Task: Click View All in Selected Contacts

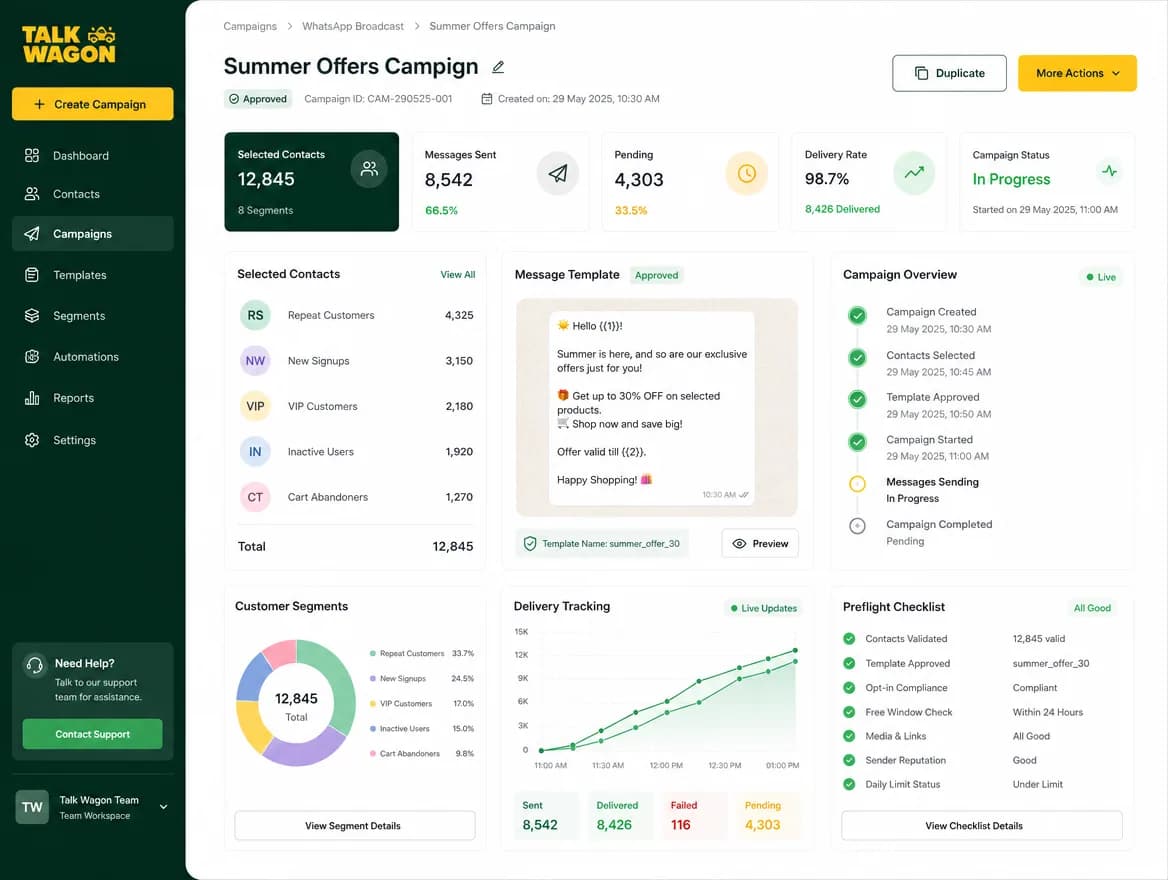Action: tap(457, 275)
